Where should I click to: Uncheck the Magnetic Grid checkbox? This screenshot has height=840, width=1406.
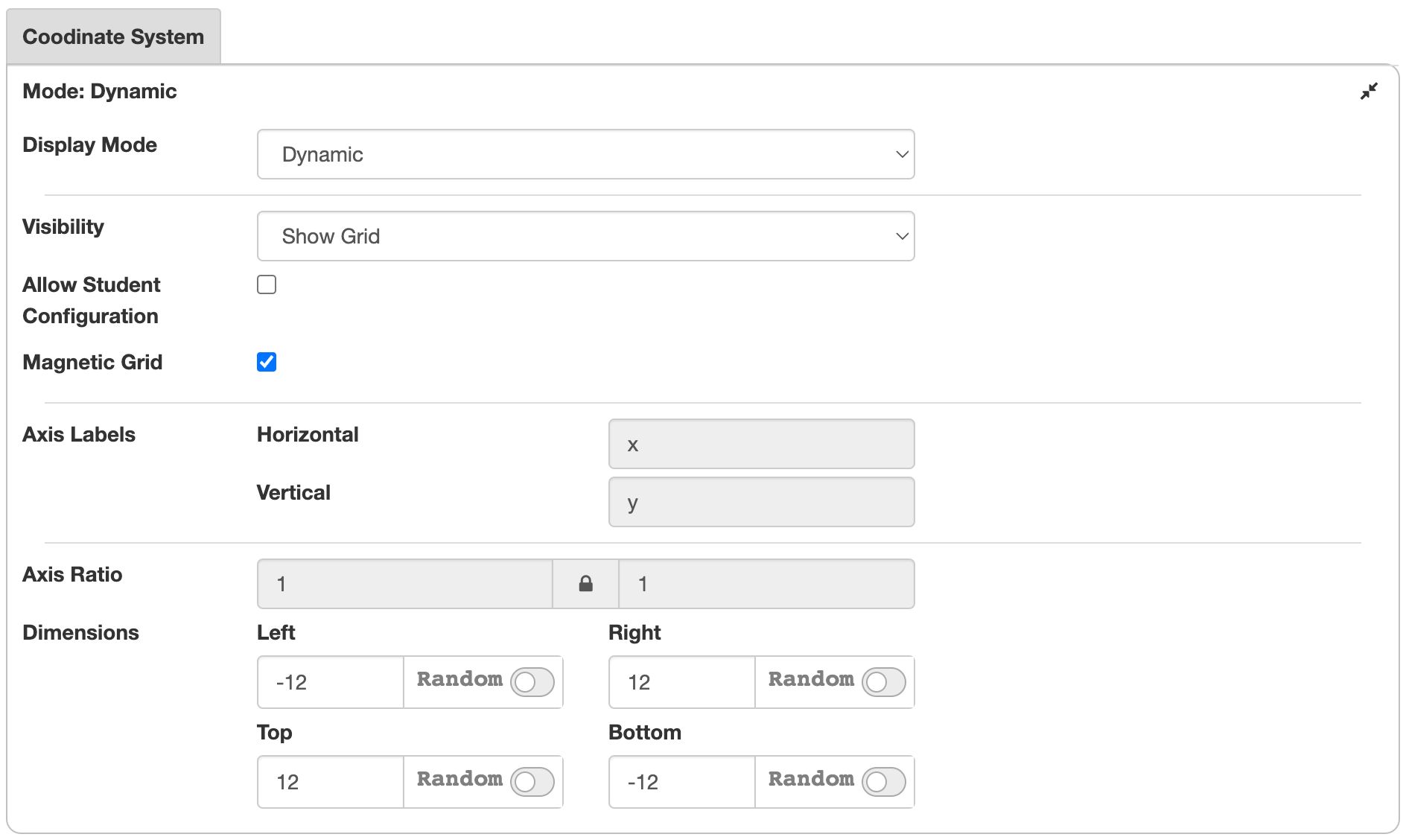click(x=267, y=362)
